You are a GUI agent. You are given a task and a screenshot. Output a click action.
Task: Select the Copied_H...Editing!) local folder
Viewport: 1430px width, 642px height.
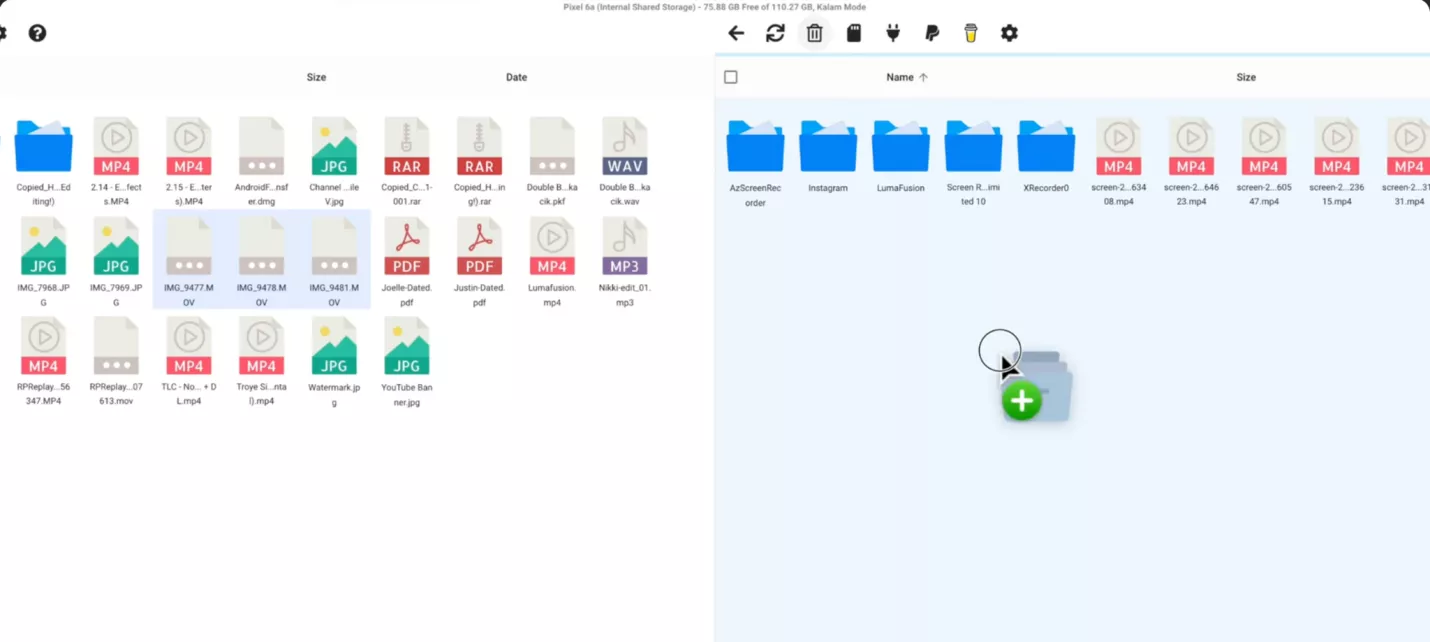pos(43,163)
